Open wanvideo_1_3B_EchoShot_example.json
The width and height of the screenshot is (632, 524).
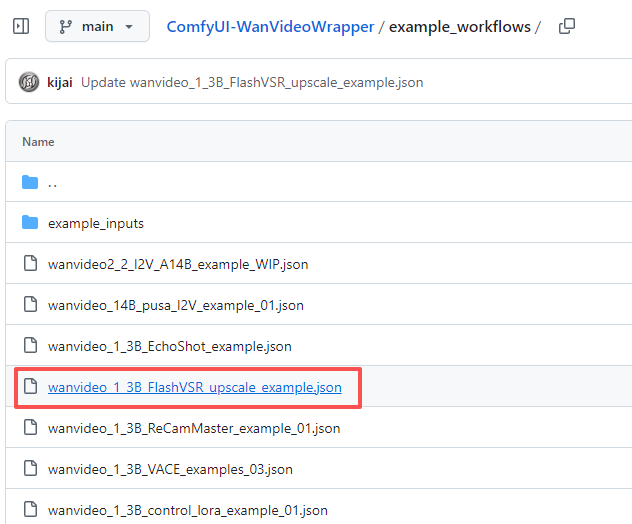[170, 347]
